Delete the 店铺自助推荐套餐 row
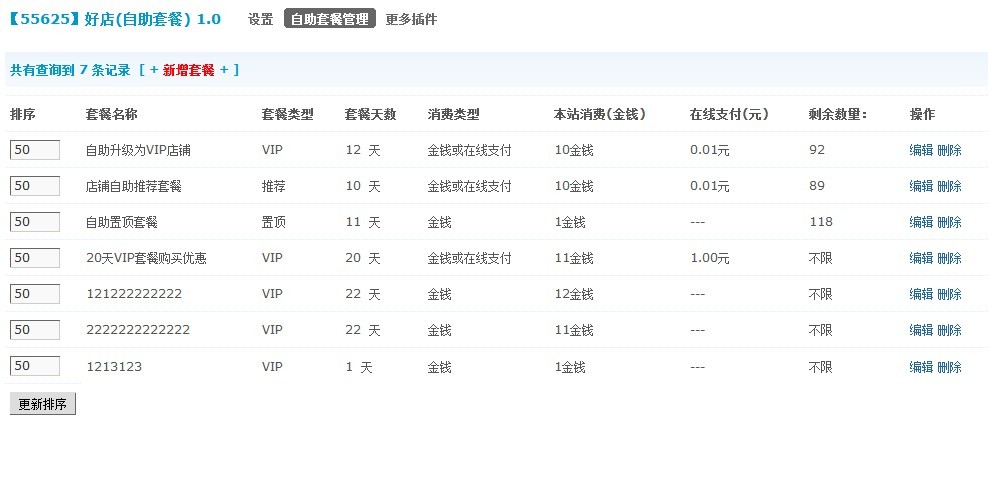The height and width of the screenshot is (479, 989). click(949, 186)
